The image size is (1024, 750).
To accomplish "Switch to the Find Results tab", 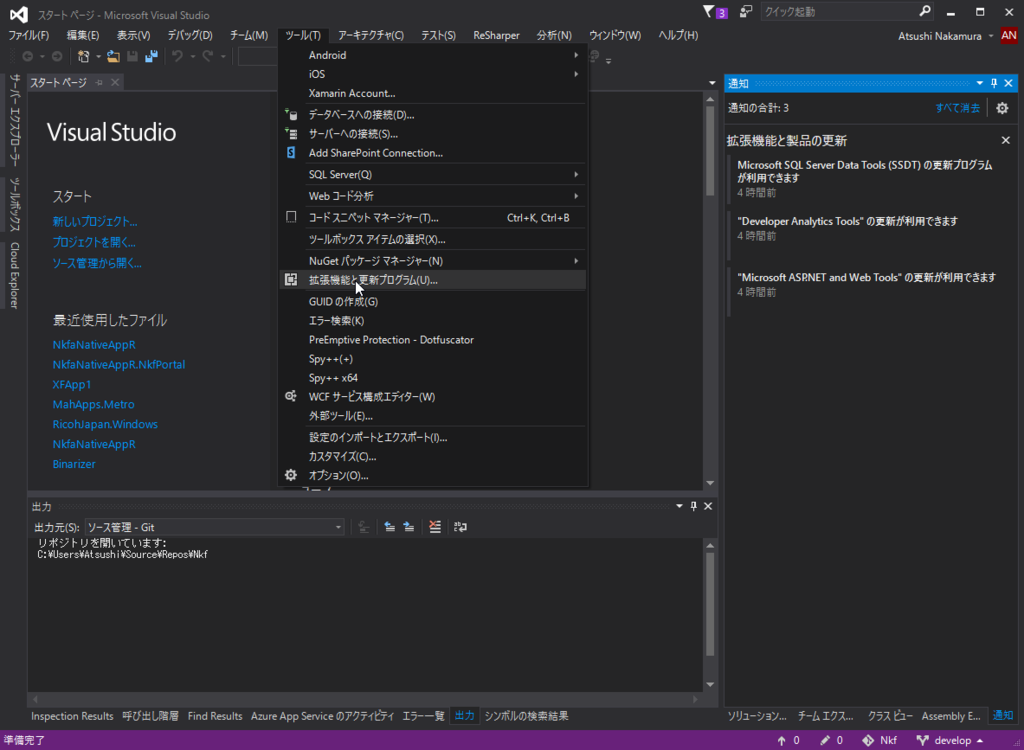I will pos(215,716).
